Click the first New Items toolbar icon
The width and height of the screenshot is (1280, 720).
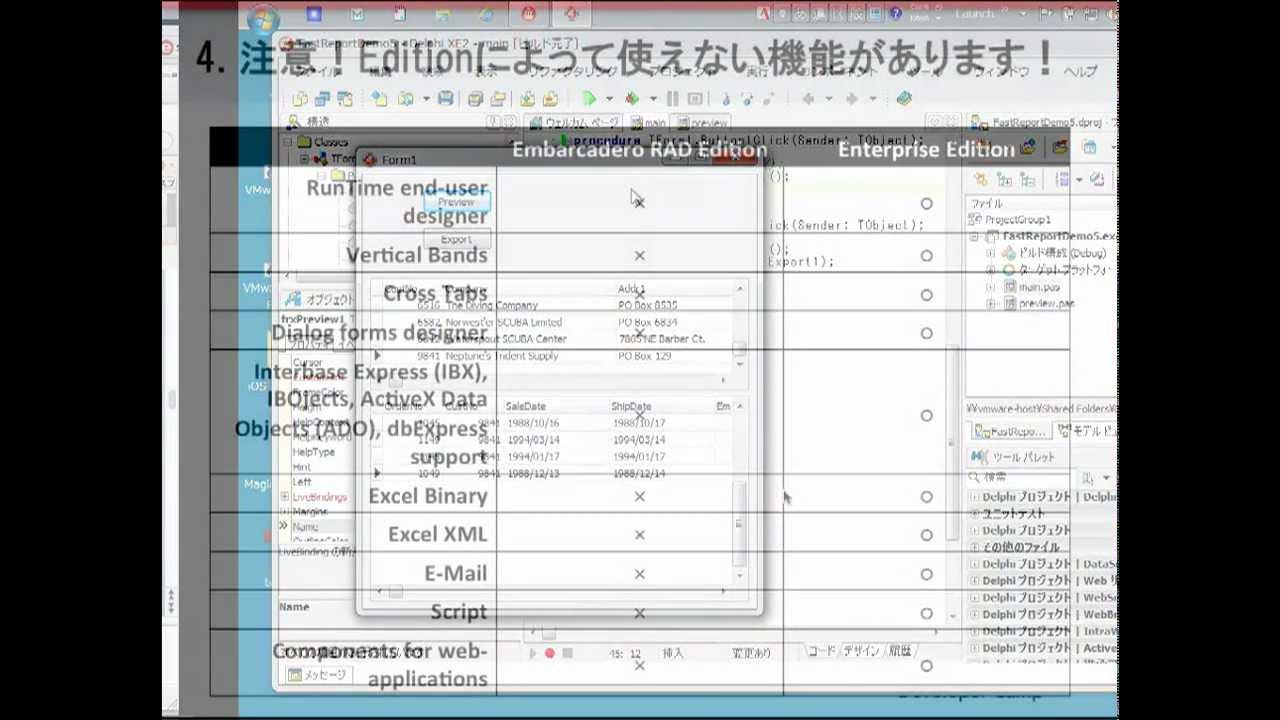tap(300, 99)
